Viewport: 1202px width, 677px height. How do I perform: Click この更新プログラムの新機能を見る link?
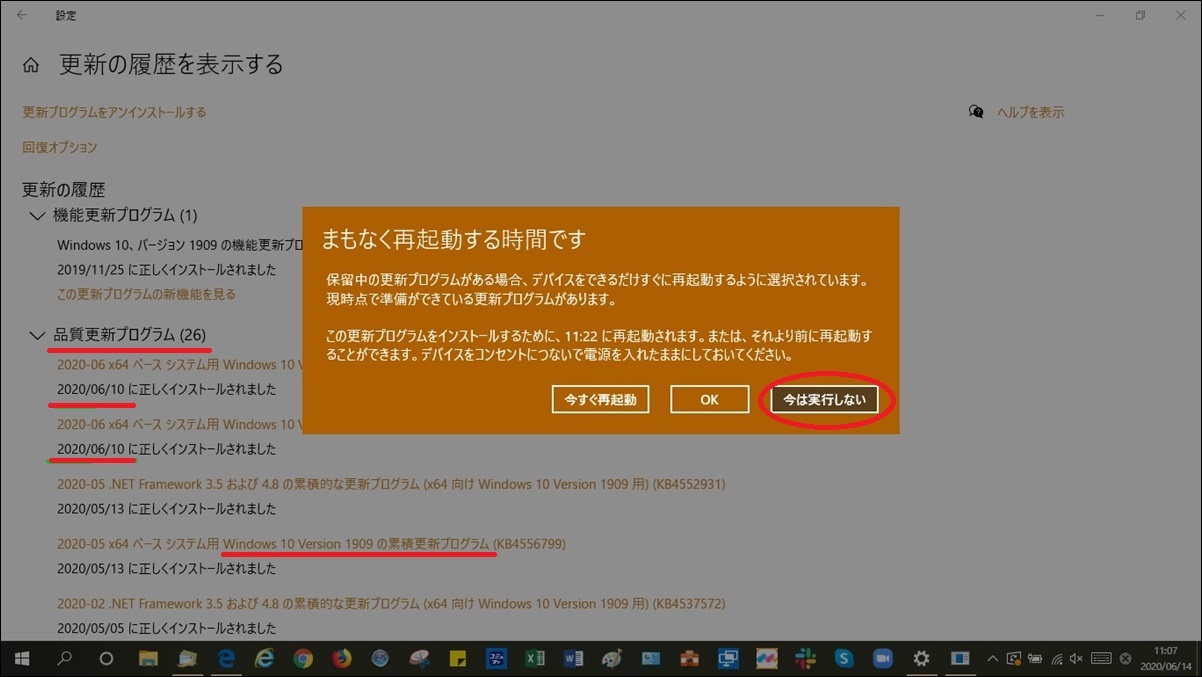[146, 294]
